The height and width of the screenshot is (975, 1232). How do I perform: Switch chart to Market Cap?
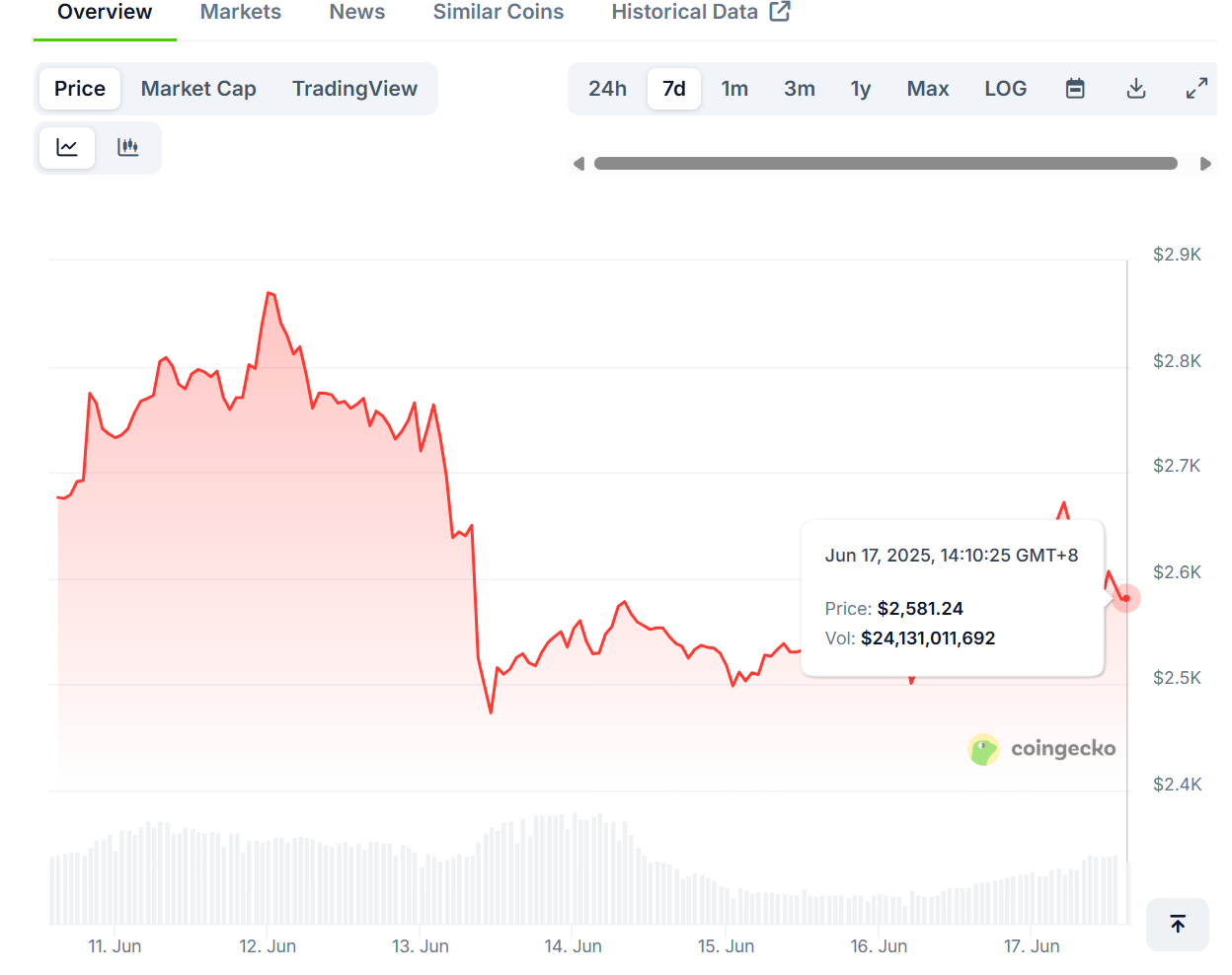coord(198,89)
